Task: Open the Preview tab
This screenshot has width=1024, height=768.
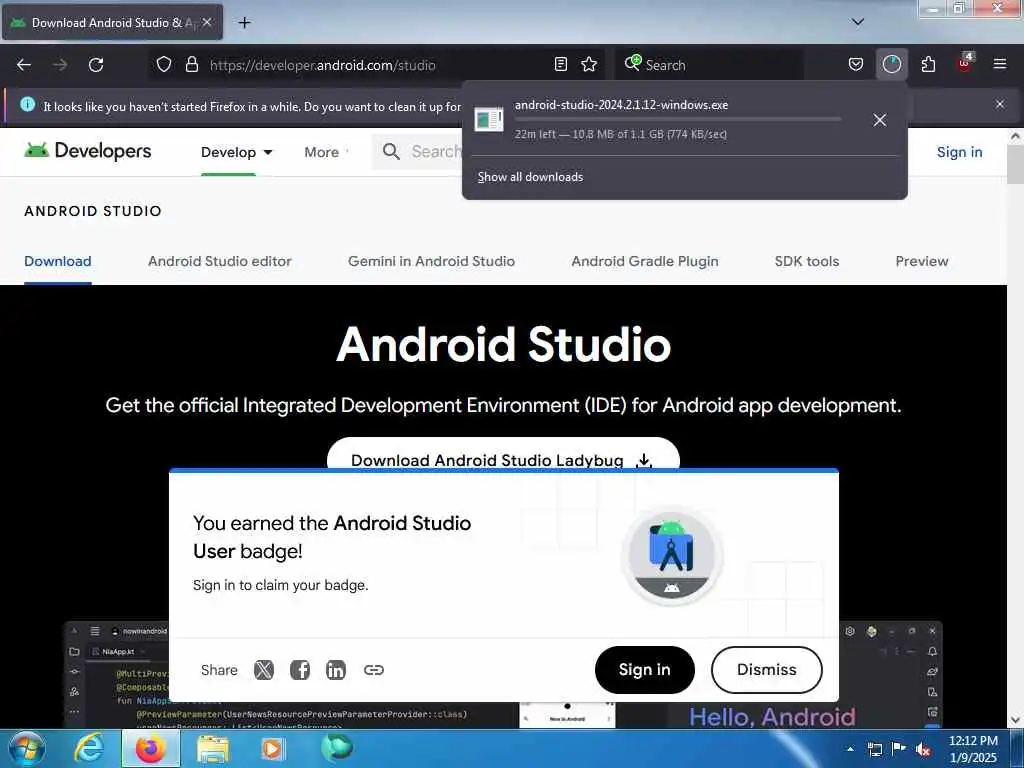Action: pyautogui.click(x=921, y=261)
